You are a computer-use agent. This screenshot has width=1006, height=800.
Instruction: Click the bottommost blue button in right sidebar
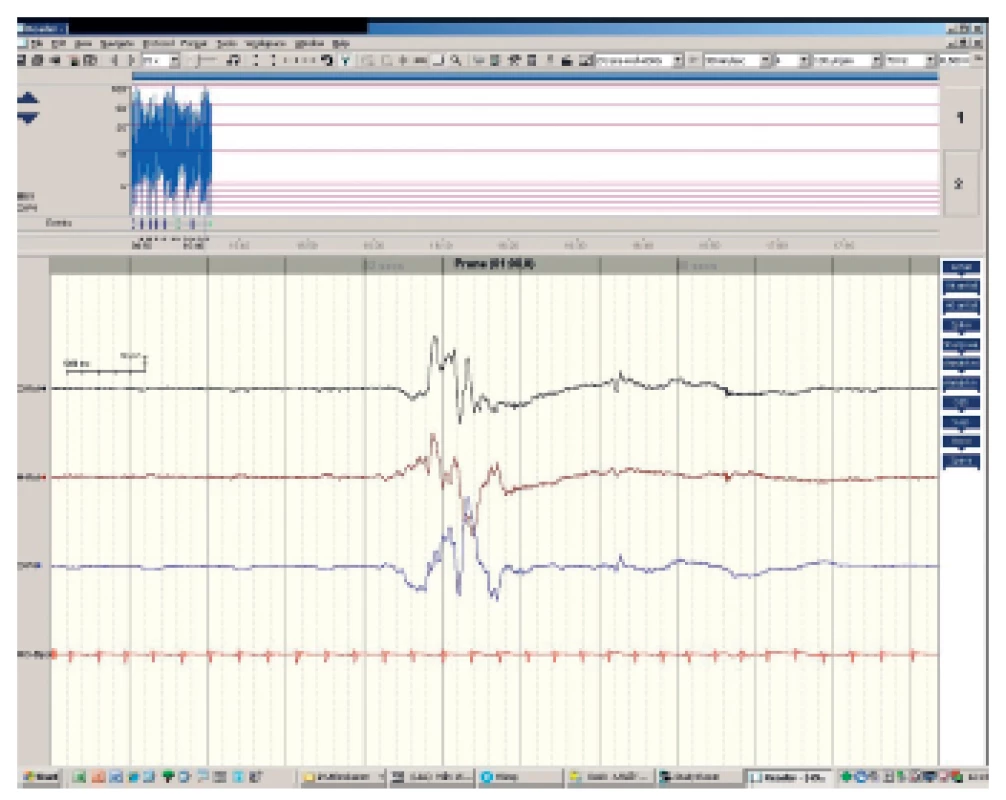click(x=960, y=462)
